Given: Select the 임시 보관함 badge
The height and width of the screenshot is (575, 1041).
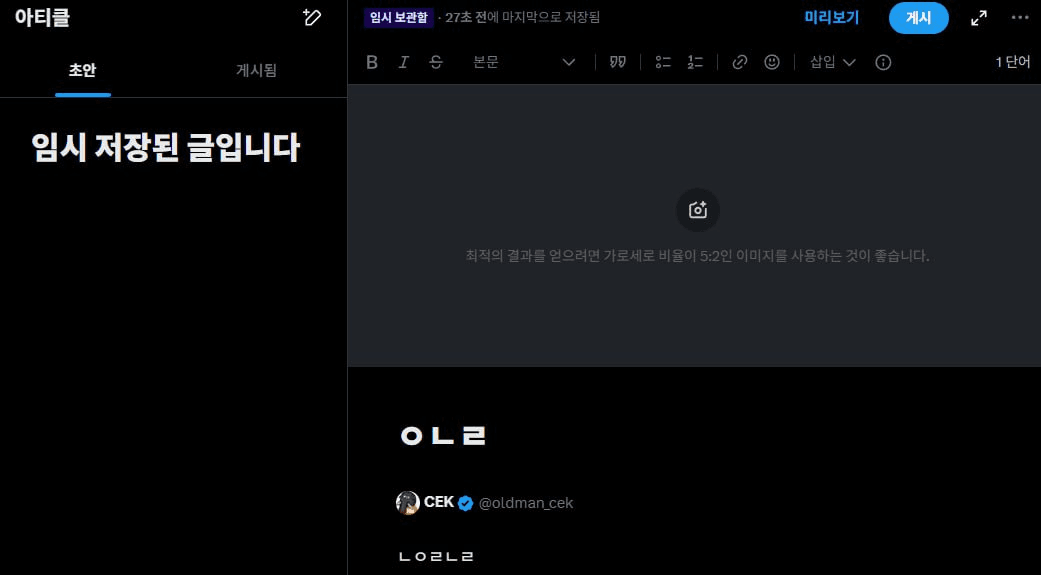Looking at the screenshot, I should [398, 18].
